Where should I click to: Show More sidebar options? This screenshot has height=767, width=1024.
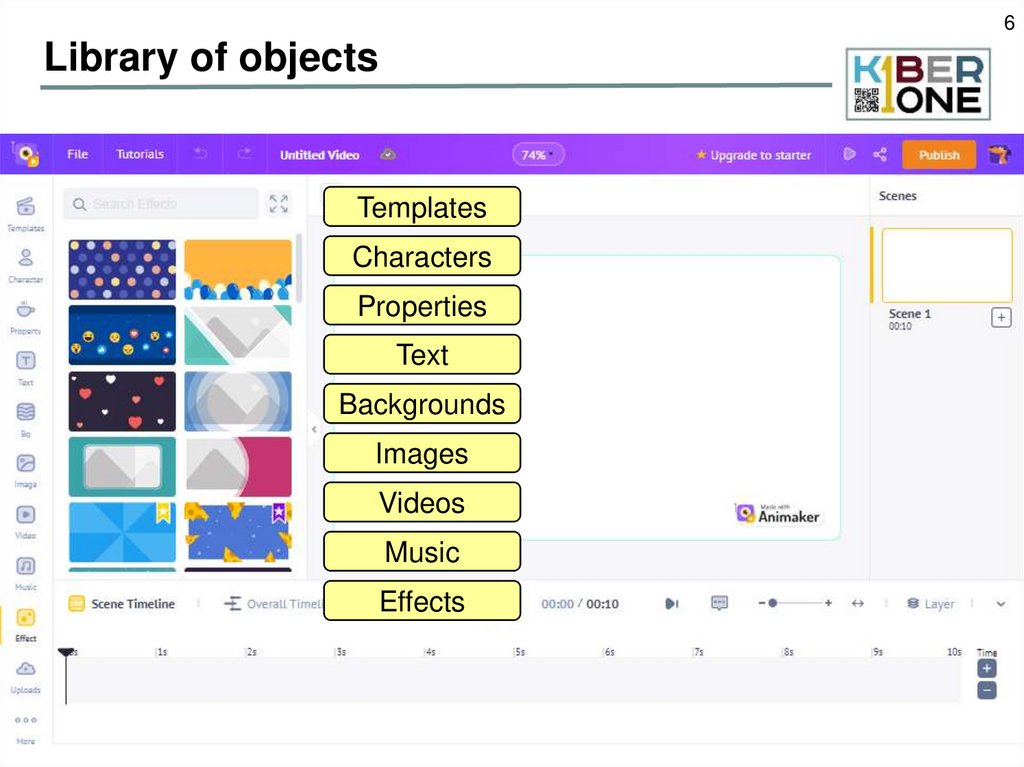point(25,728)
